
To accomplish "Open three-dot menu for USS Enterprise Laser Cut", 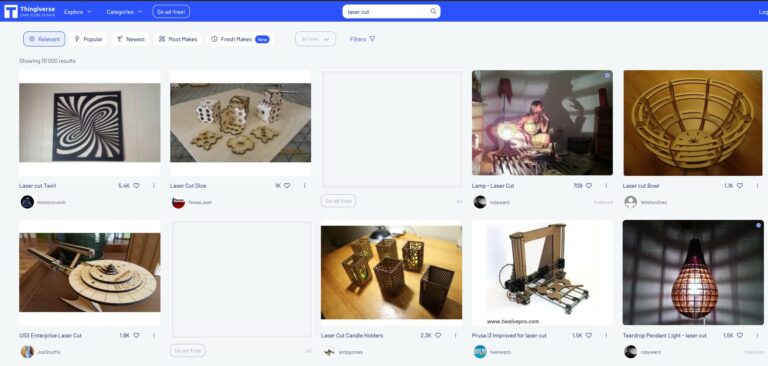I will (153, 336).
